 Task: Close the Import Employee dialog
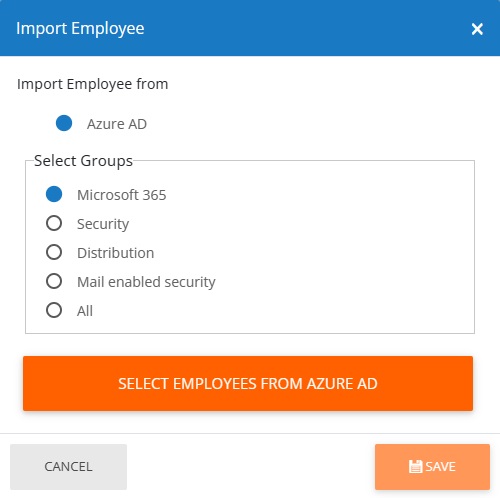477,29
